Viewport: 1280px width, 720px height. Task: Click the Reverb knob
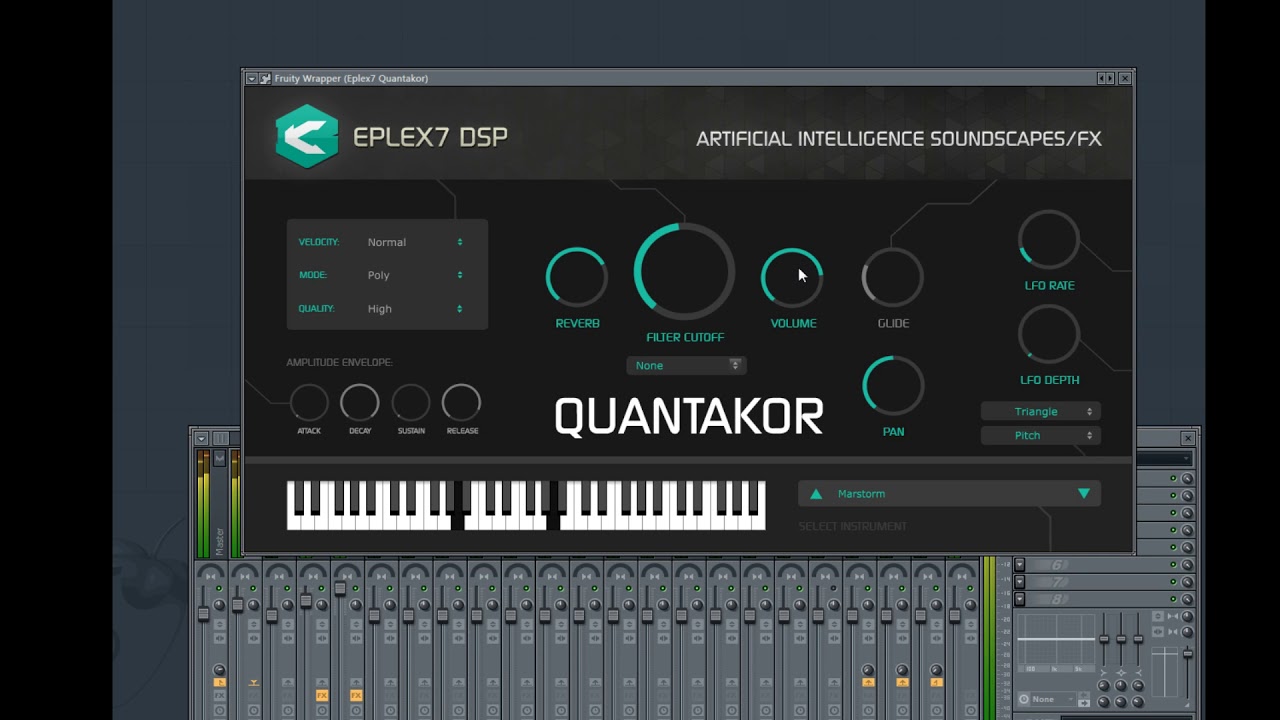point(577,277)
